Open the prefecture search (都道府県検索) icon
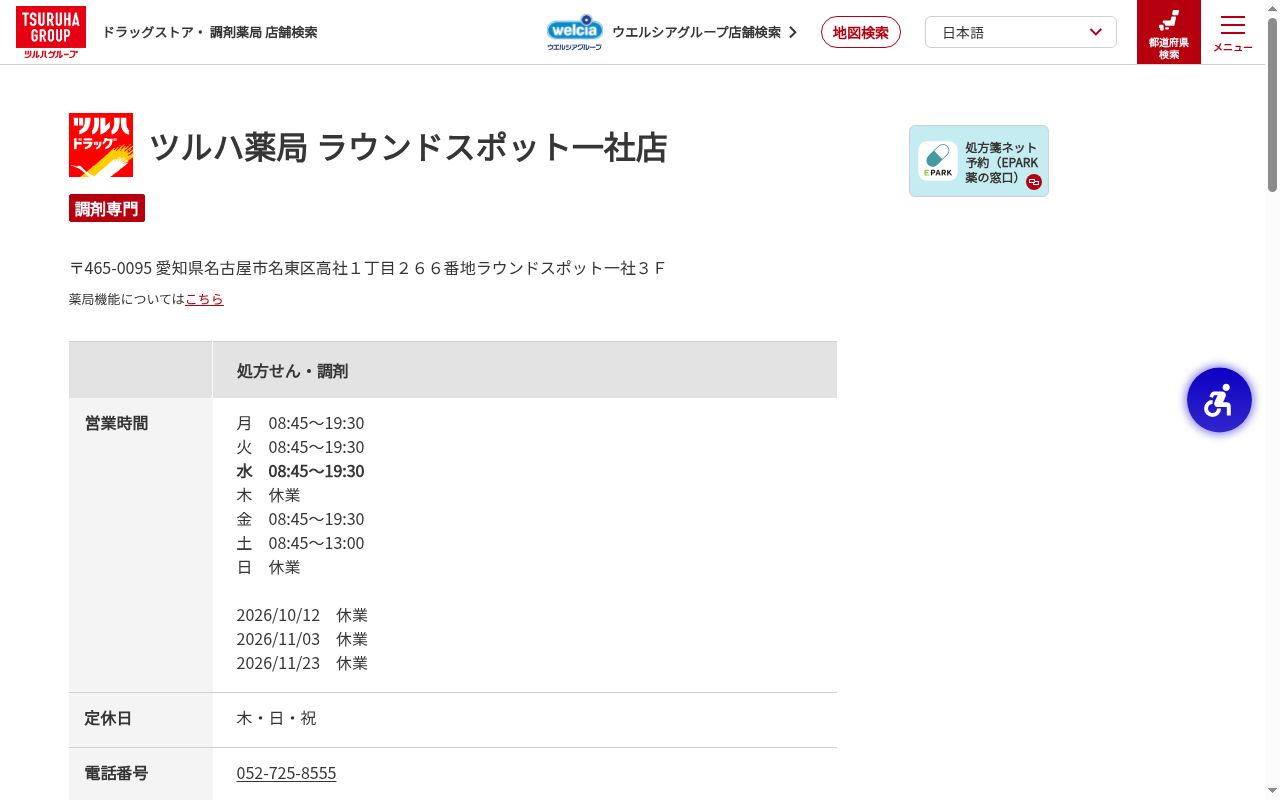This screenshot has height=800, width=1280. point(1169,32)
